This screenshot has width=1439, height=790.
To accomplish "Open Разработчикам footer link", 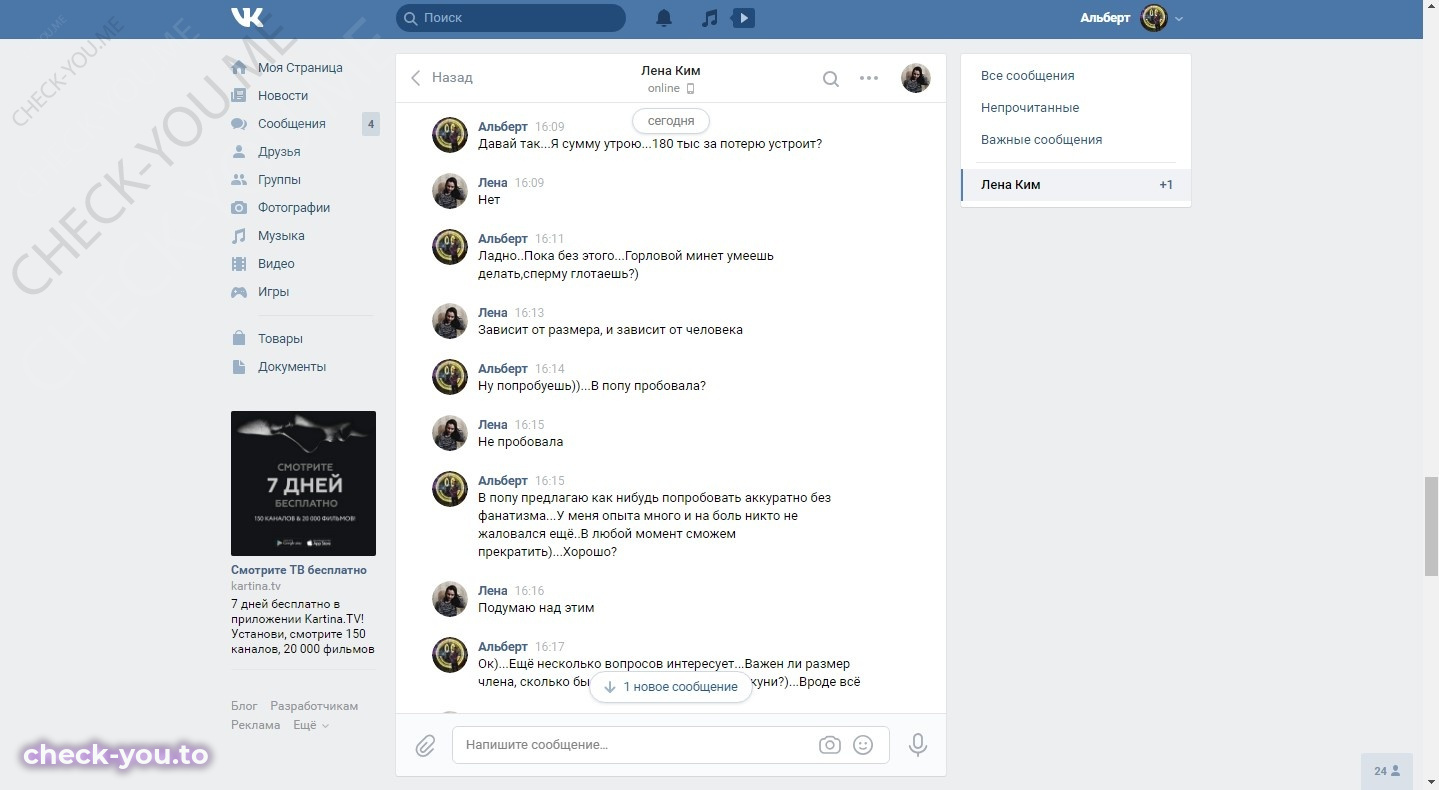I will (x=314, y=706).
